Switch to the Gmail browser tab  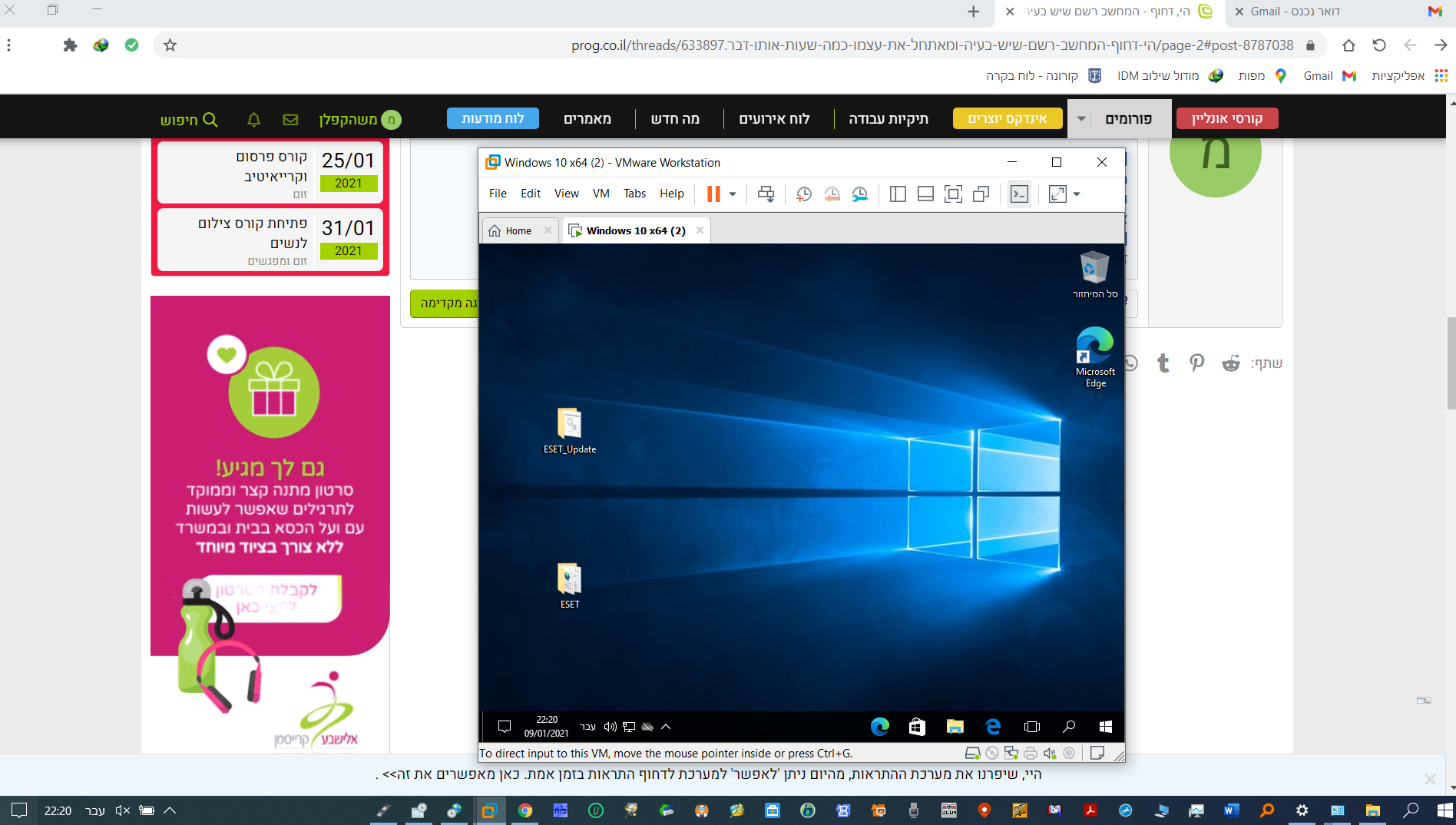(x=1339, y=12)
